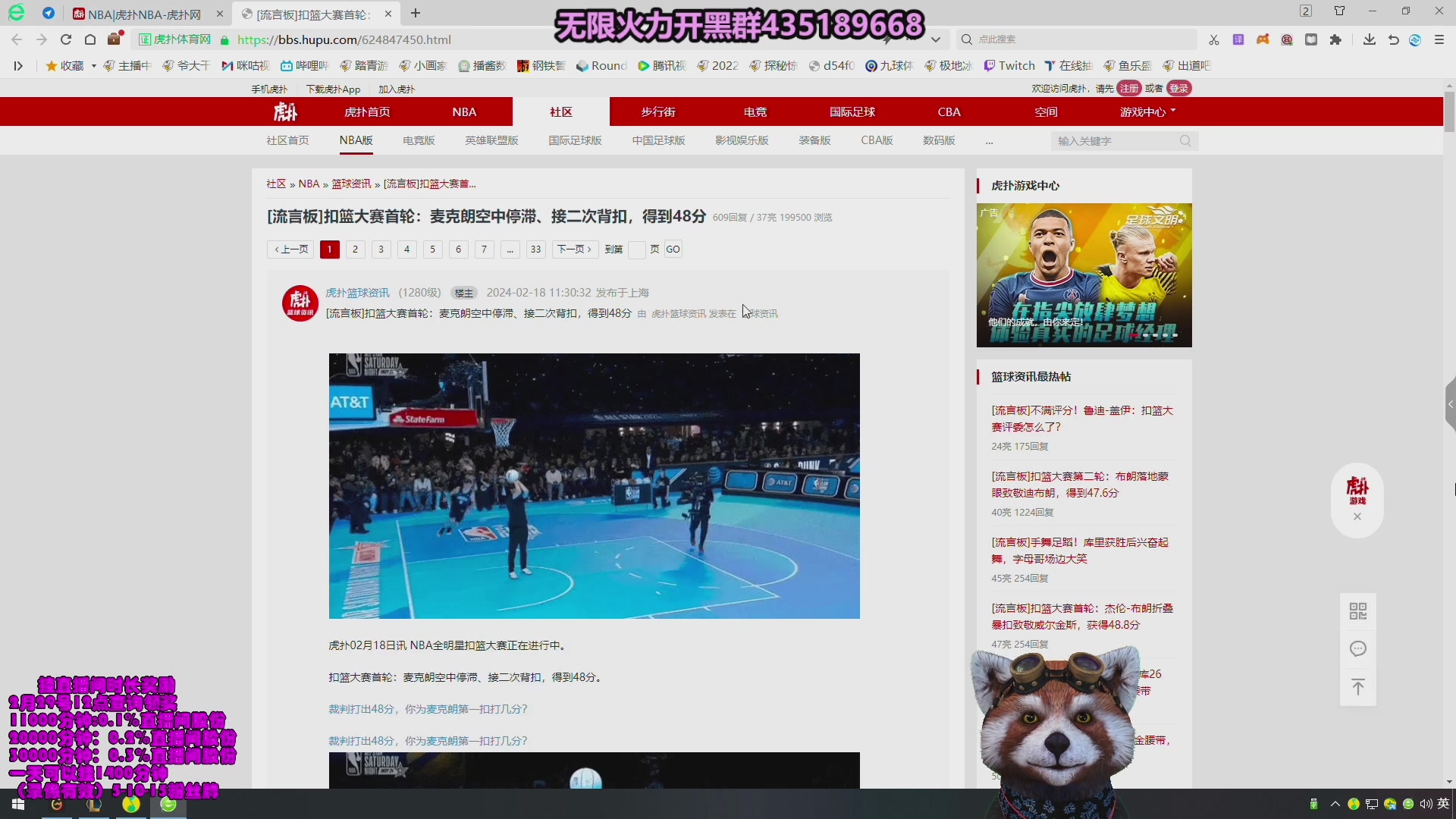The width and height of the screenshot is (1456, 819).
Task: Open the 虎扑篮球资讯 author profile link
Action: (x=357, y=293)
